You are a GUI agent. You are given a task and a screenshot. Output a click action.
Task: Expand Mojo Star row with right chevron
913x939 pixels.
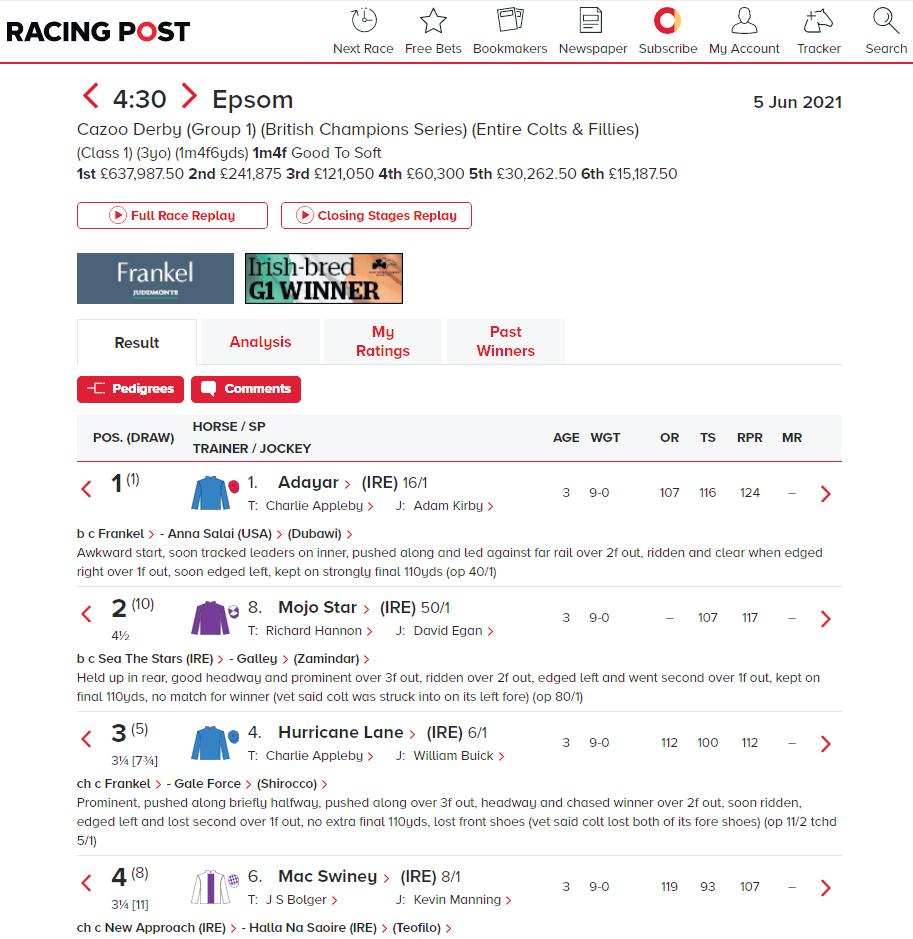click(826, 619)
